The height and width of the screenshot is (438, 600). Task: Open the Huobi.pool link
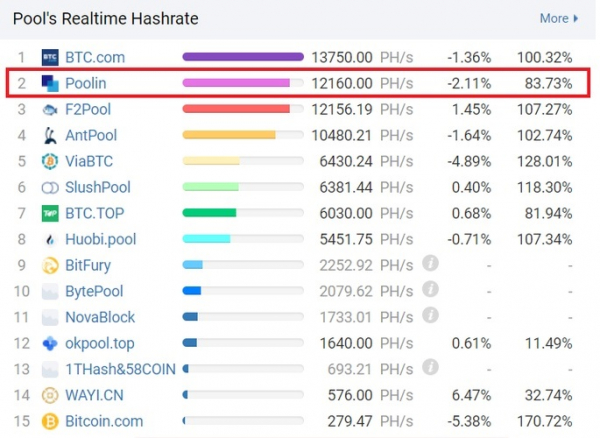(x=101, y=239)
